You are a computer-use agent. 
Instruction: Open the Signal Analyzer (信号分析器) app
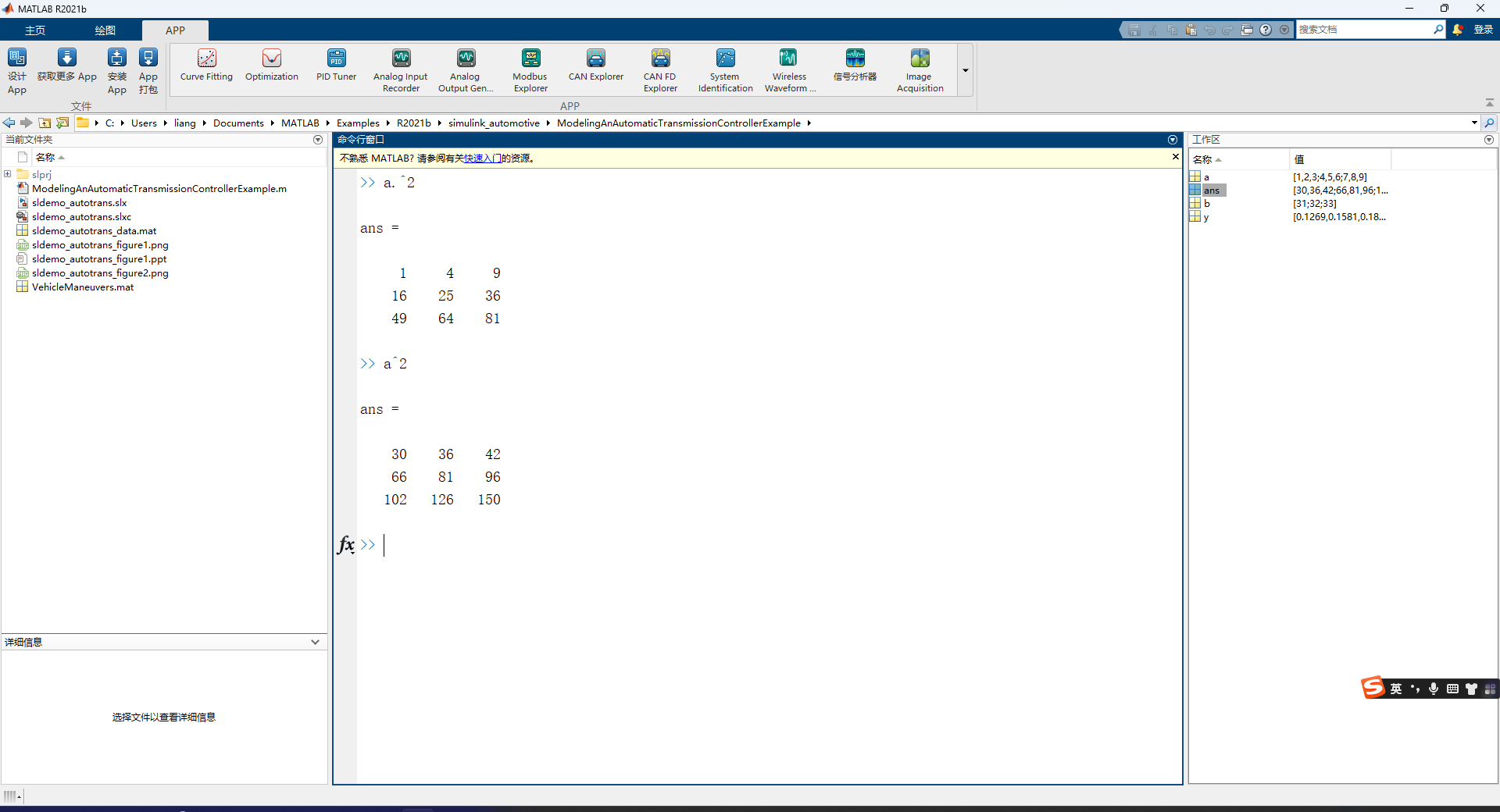pyautogui.click(x=855, y=65)
